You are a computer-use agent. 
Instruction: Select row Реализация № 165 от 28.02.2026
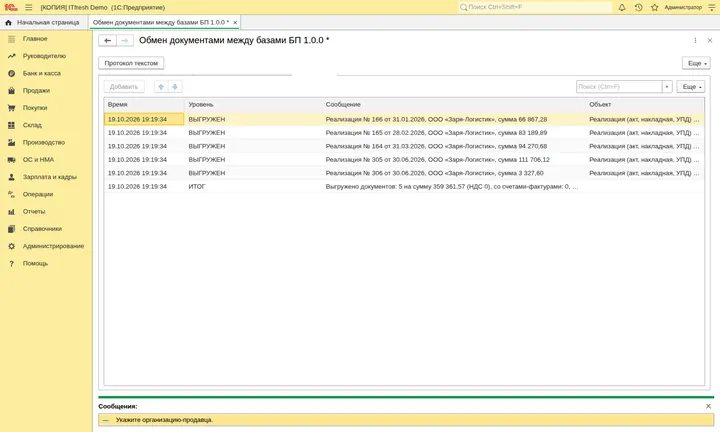pos(404,133)
